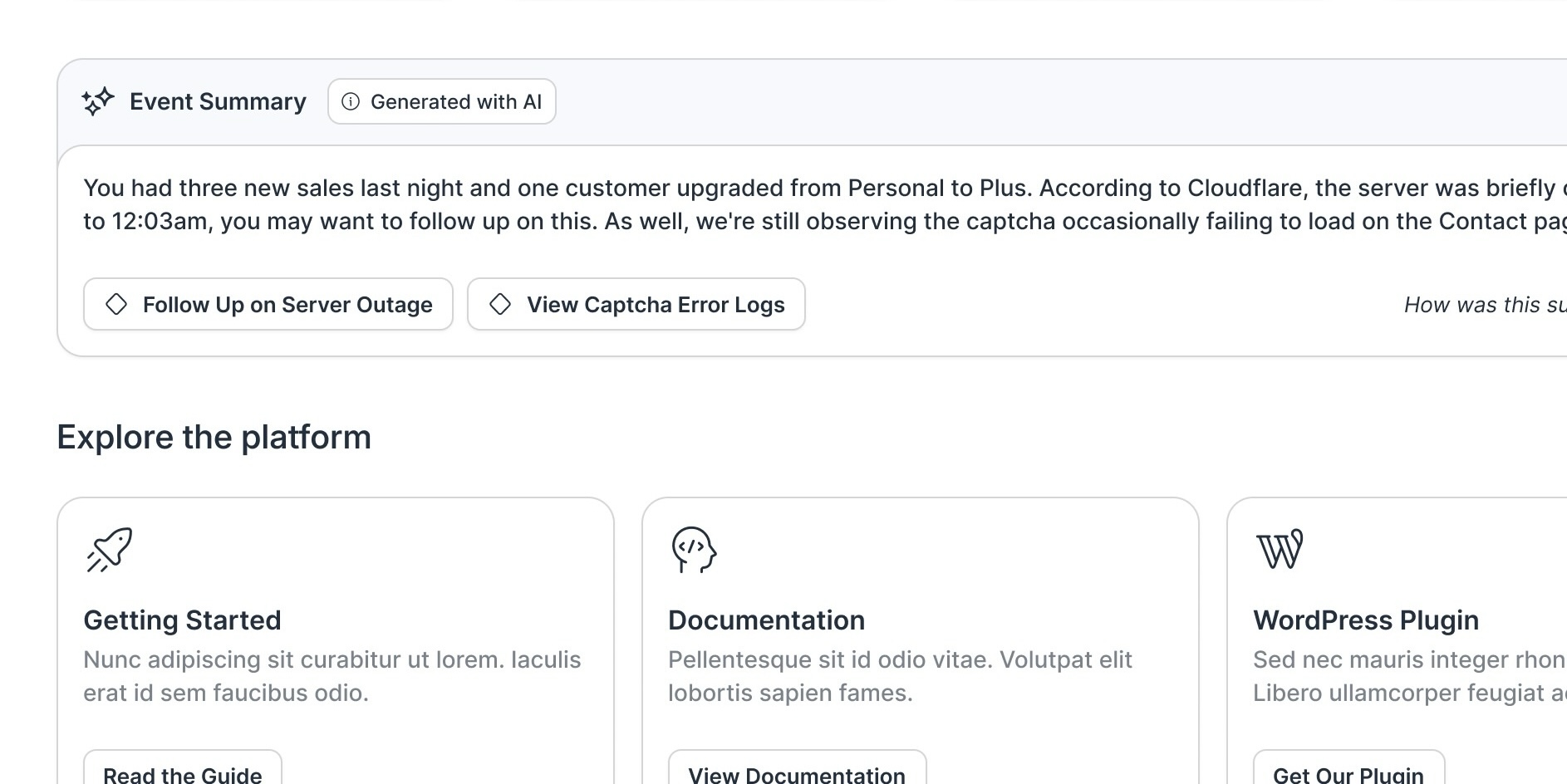The height and width of the screenshot is (784, 1567).
Task: Click the Generated with AI badge
Action: [x=441, y=101]
